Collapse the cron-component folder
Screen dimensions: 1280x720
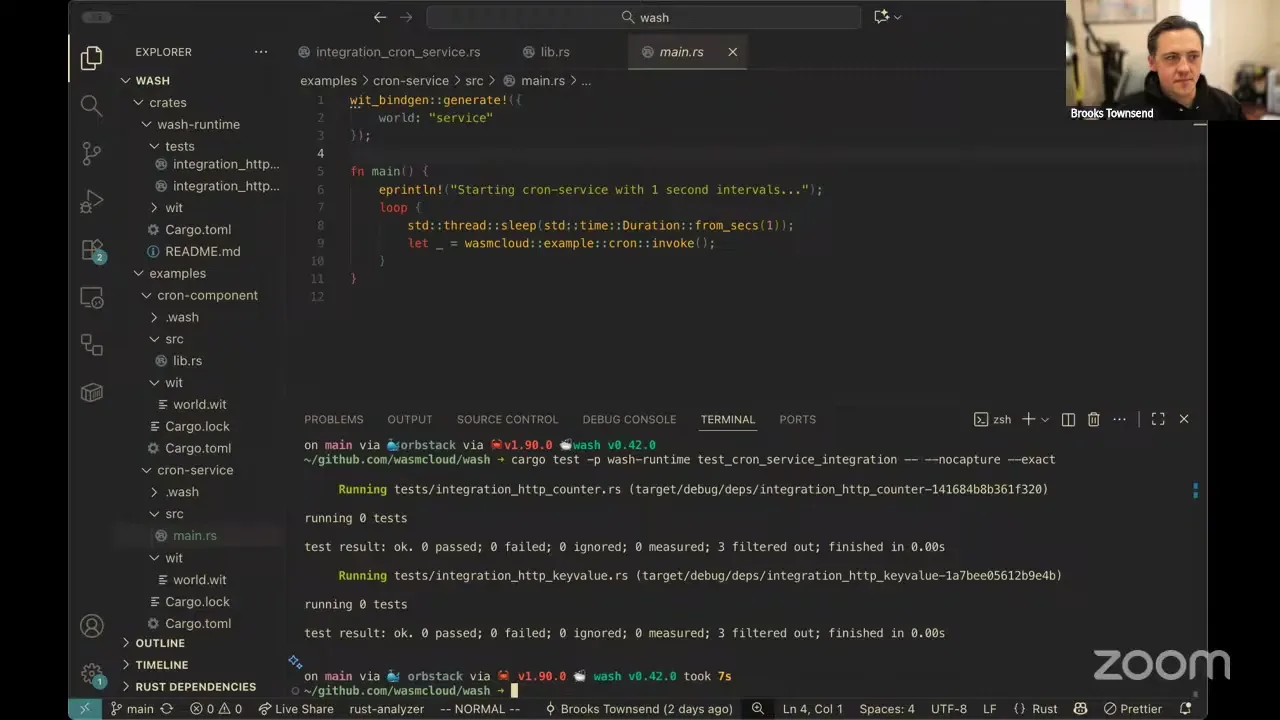click(x=147, y=295)
